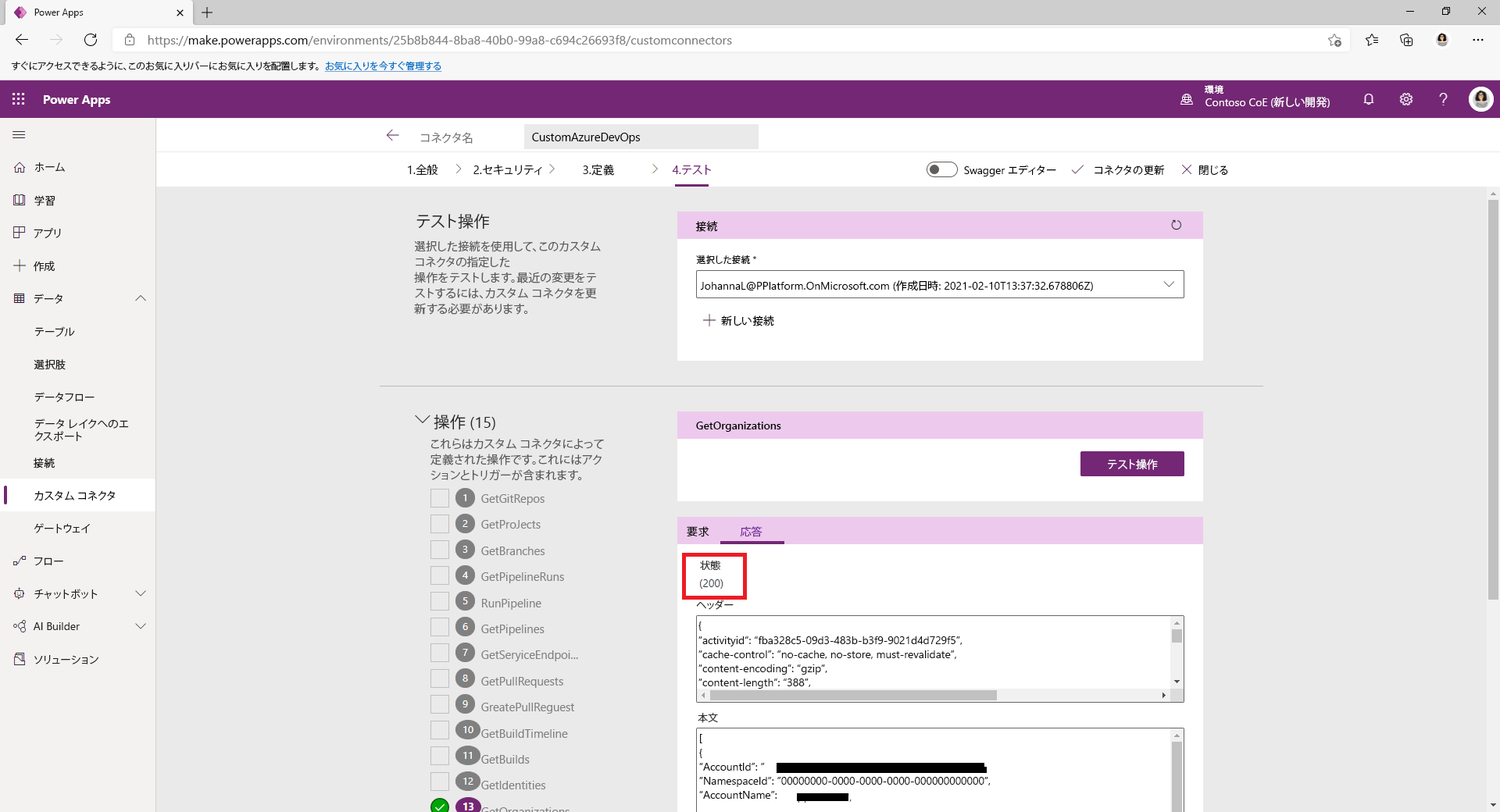Viewport: 1500px width, 812px height.
Task: Click the browser refresh button
Action: pos(91,40)
